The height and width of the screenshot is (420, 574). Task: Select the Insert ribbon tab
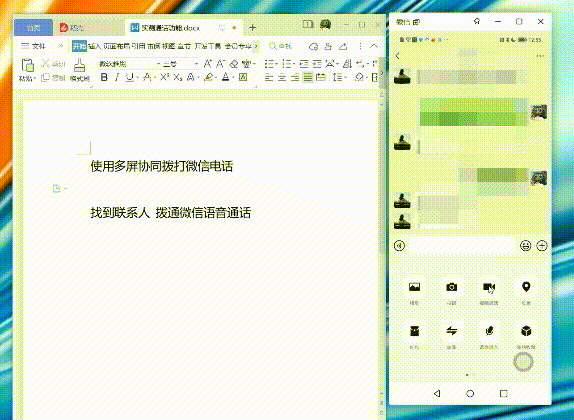(94, 46)
